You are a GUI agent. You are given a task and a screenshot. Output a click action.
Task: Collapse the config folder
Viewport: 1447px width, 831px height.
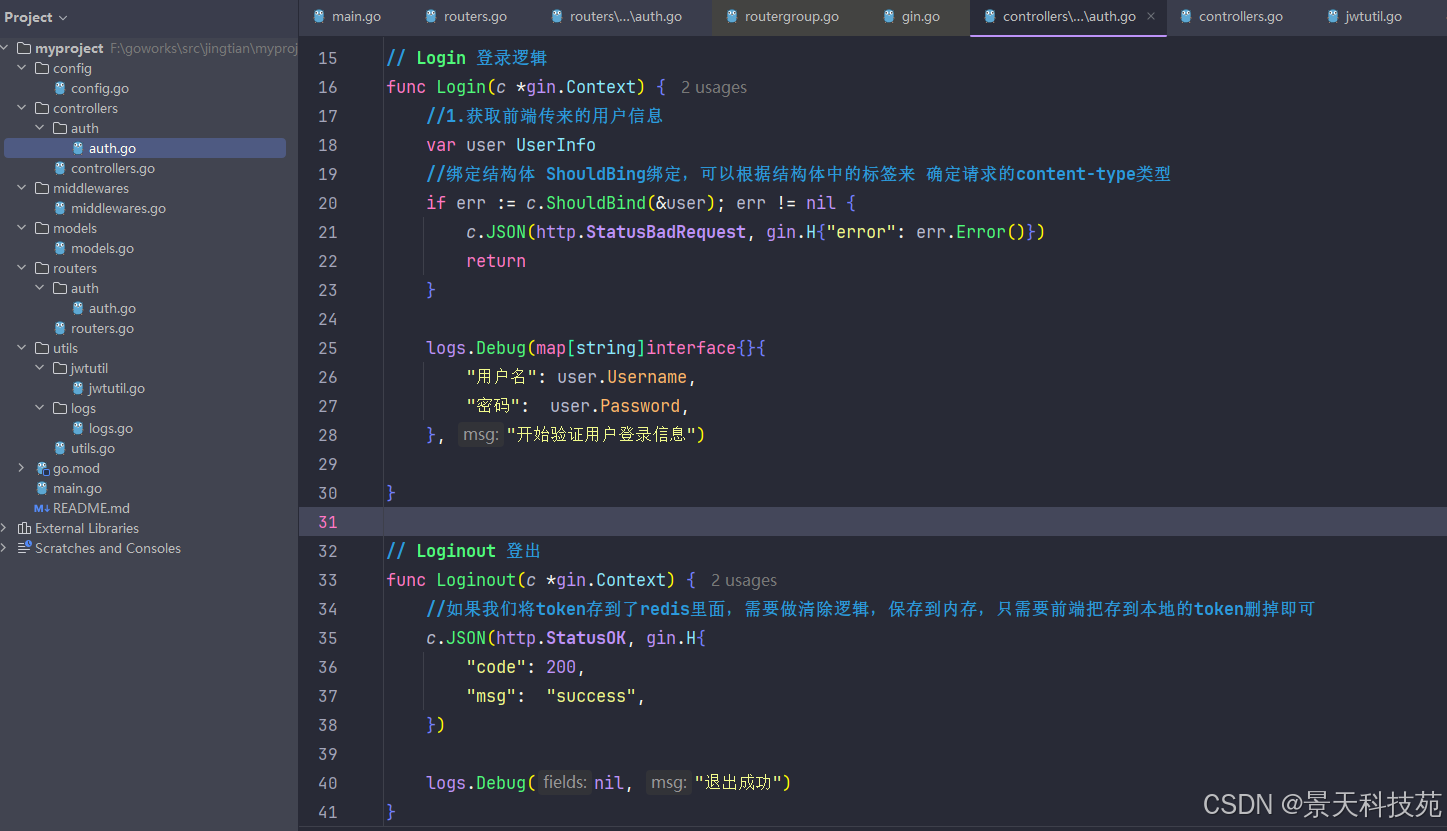click(x=22, y=68)
